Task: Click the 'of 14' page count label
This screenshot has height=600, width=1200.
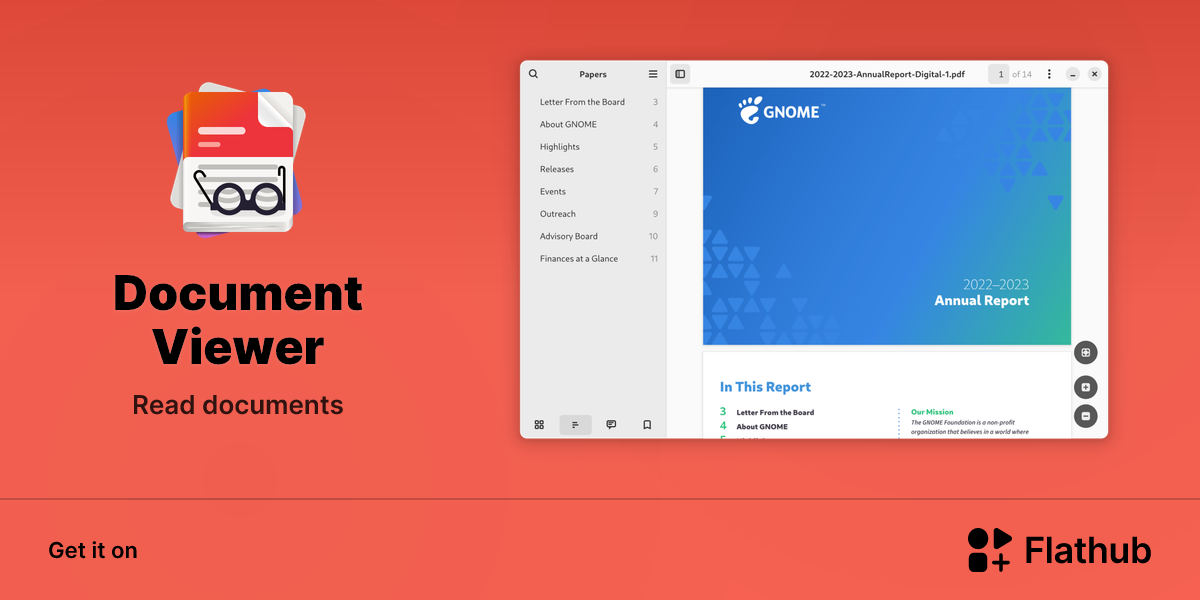Action: pos(1022,74)
